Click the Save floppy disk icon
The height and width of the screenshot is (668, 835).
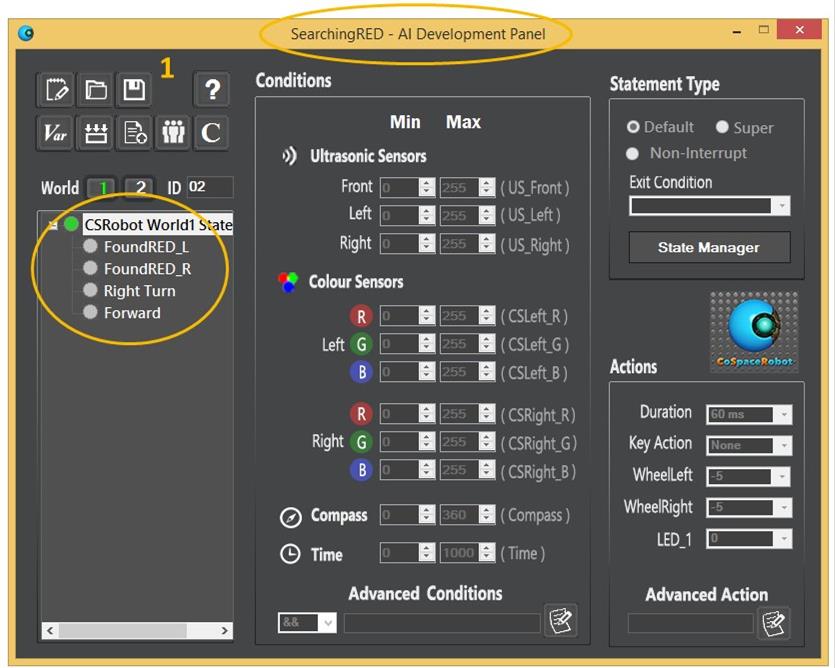[134, 91]
